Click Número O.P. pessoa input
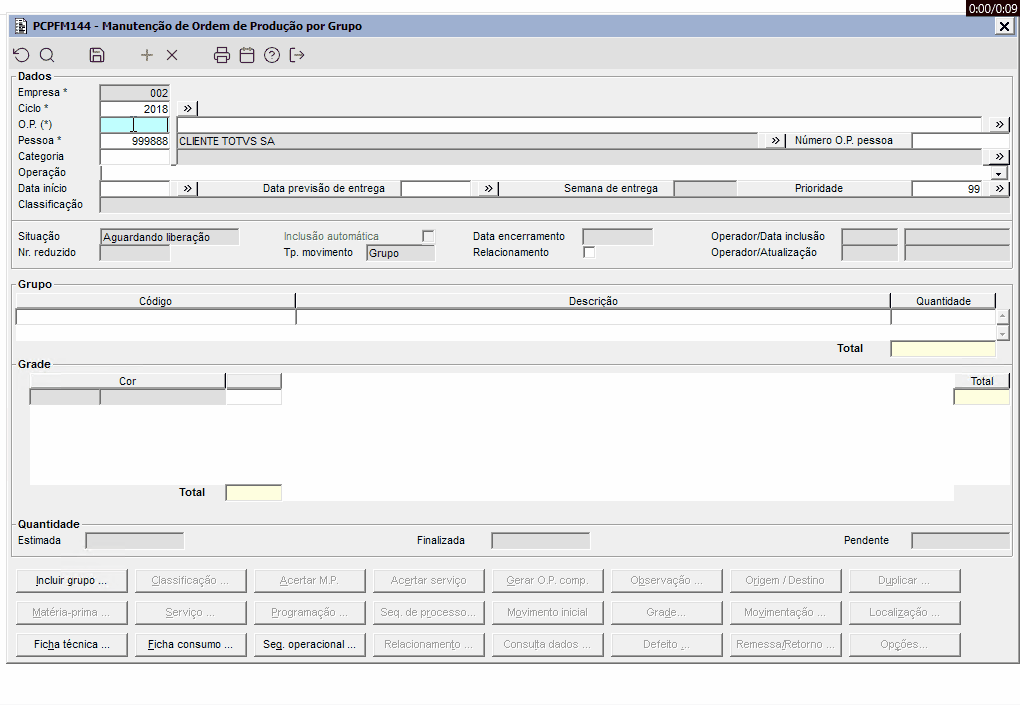The width and height of the screenshot is (1020, 705). point(961,140)
